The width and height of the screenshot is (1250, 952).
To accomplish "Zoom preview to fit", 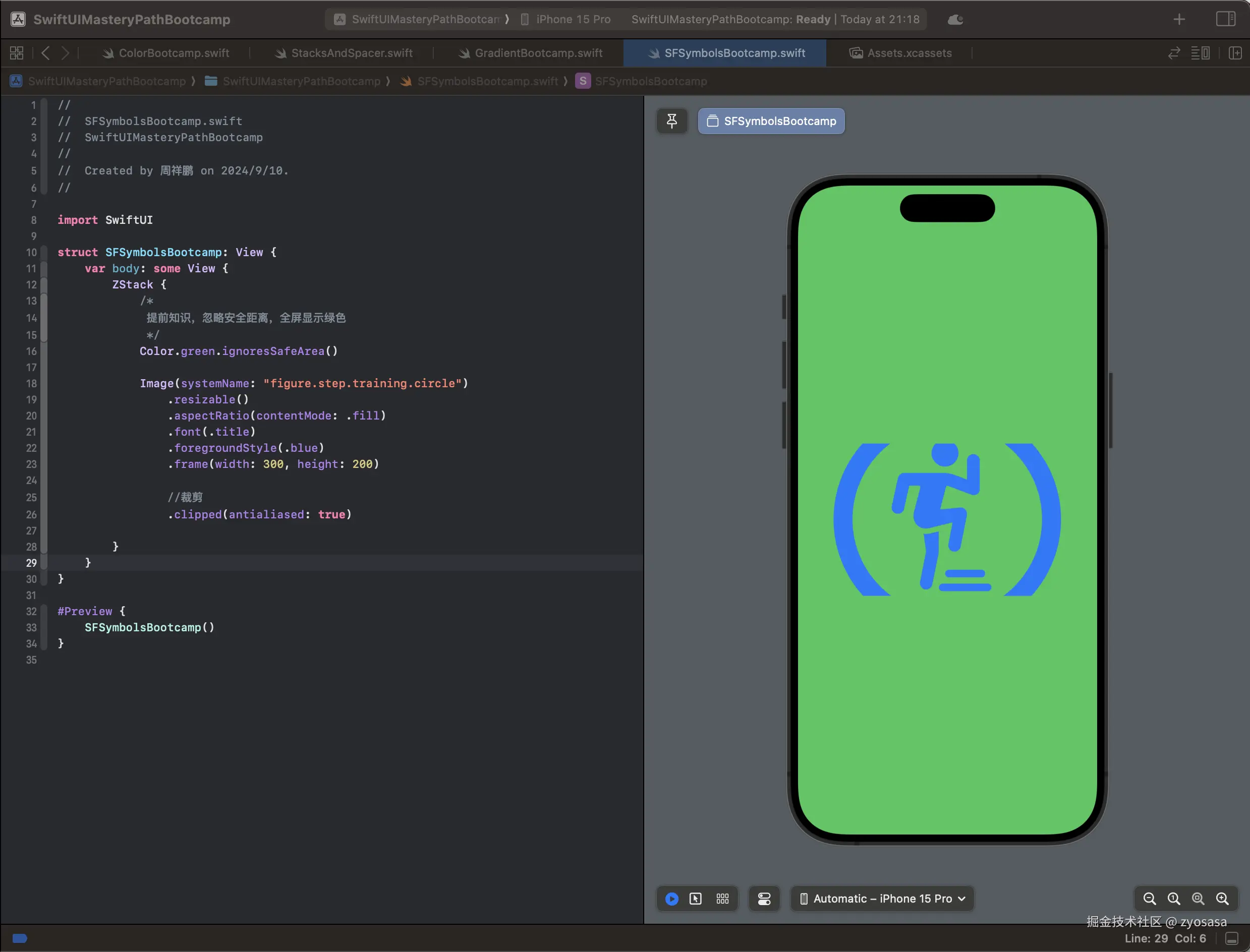I will pos(1198,899).
